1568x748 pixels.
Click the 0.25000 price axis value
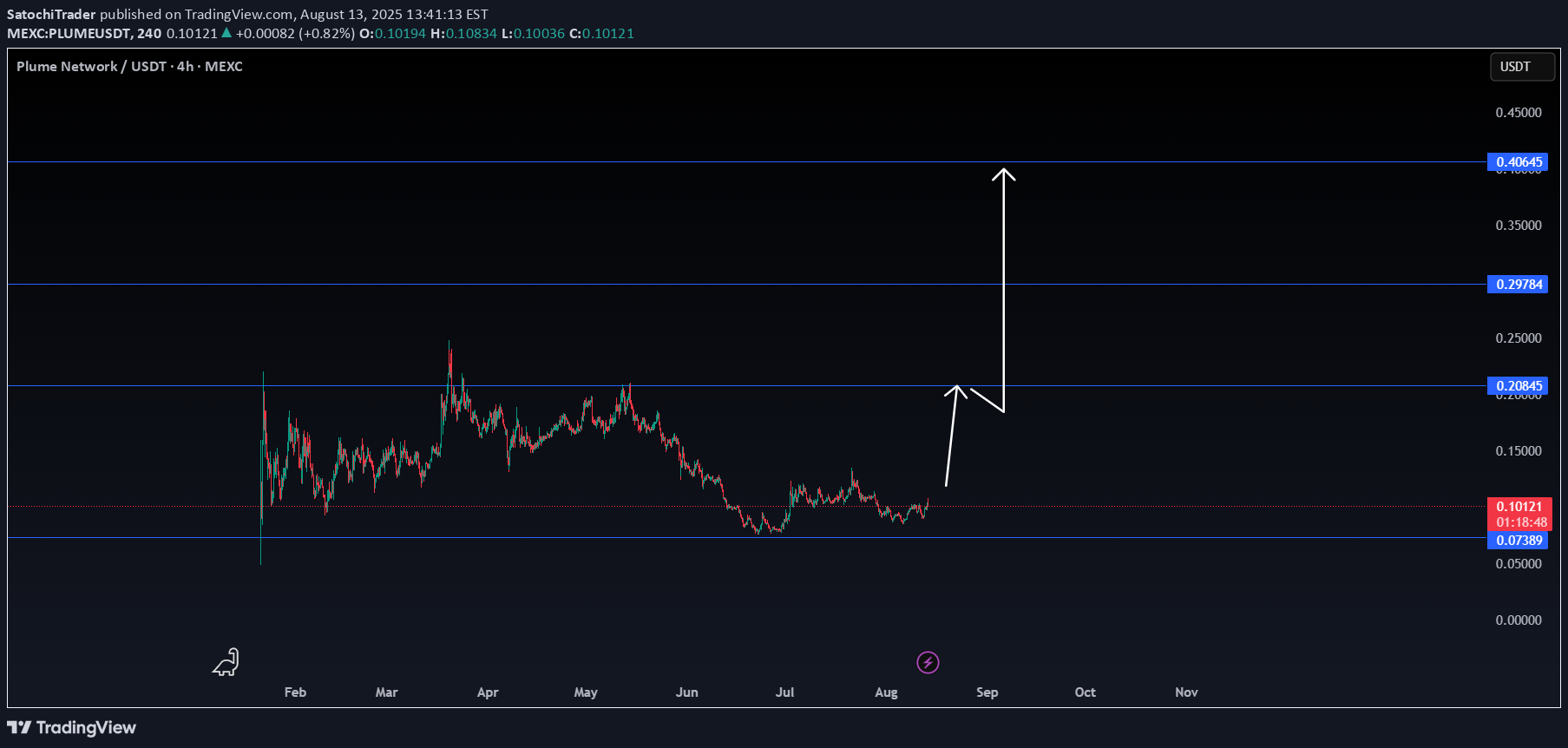(1519, 338)
